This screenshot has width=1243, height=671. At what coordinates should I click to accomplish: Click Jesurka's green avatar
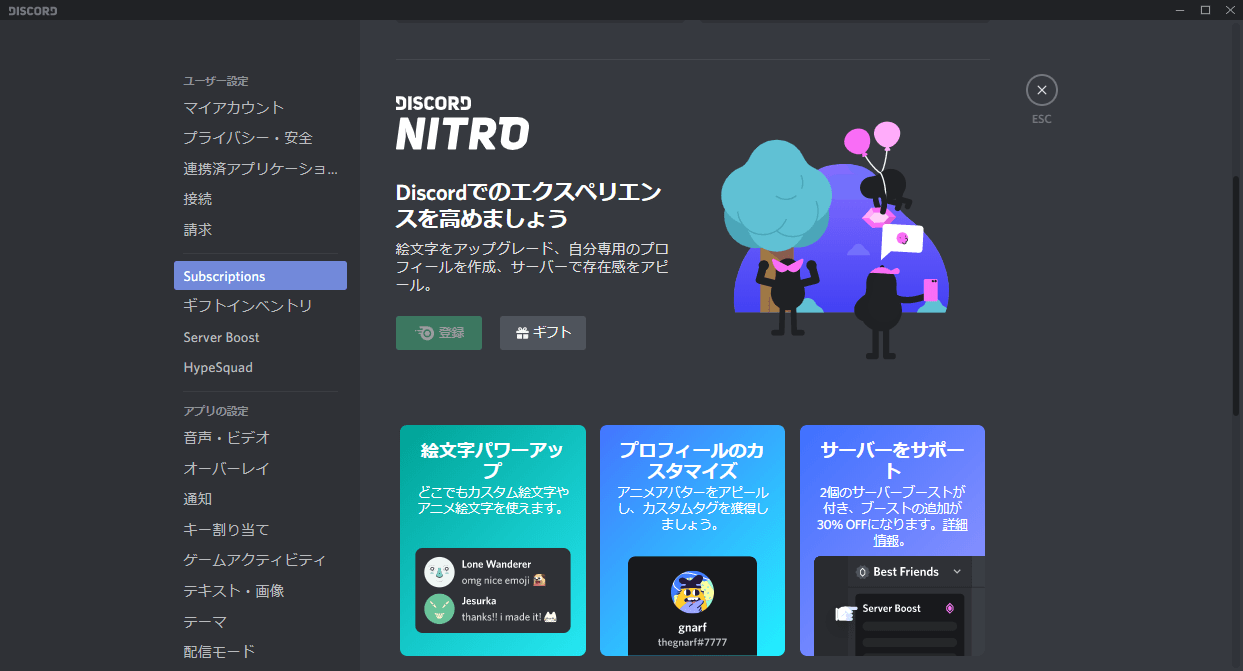439,609
